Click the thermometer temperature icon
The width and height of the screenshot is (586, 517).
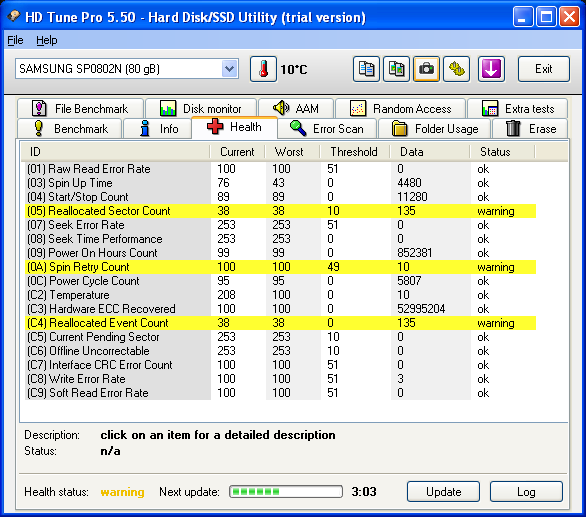(263, 69)
